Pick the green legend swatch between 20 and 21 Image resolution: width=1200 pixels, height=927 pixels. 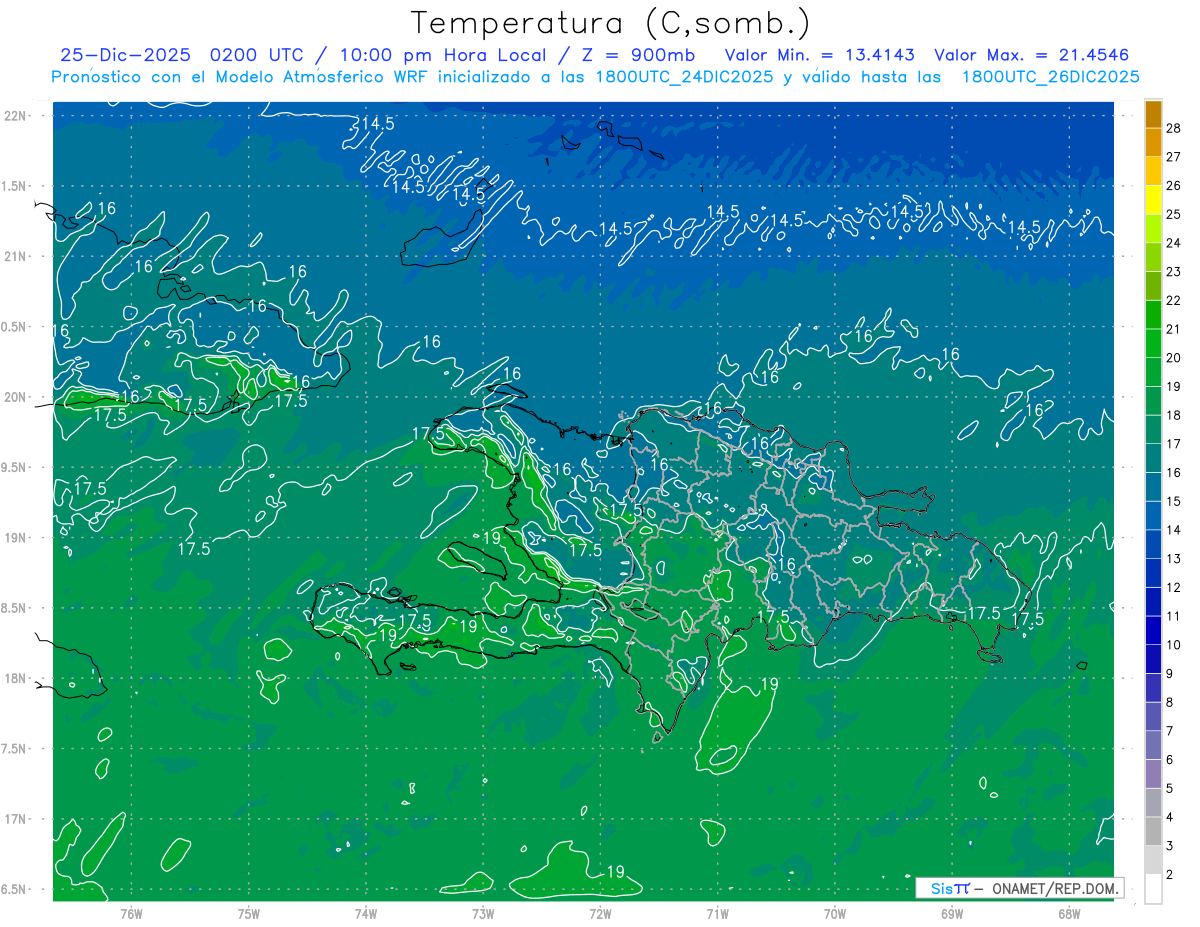pos(1153,343)
